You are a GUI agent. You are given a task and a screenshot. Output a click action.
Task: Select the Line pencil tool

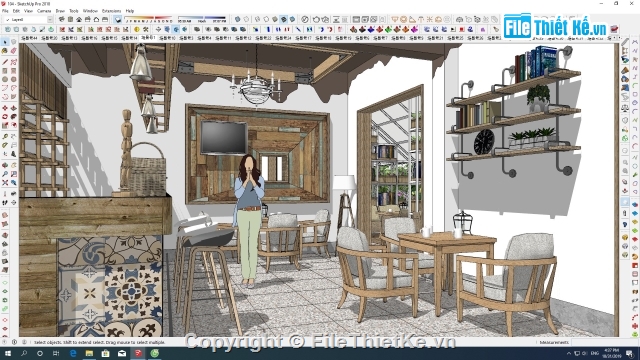coord(5,62)
